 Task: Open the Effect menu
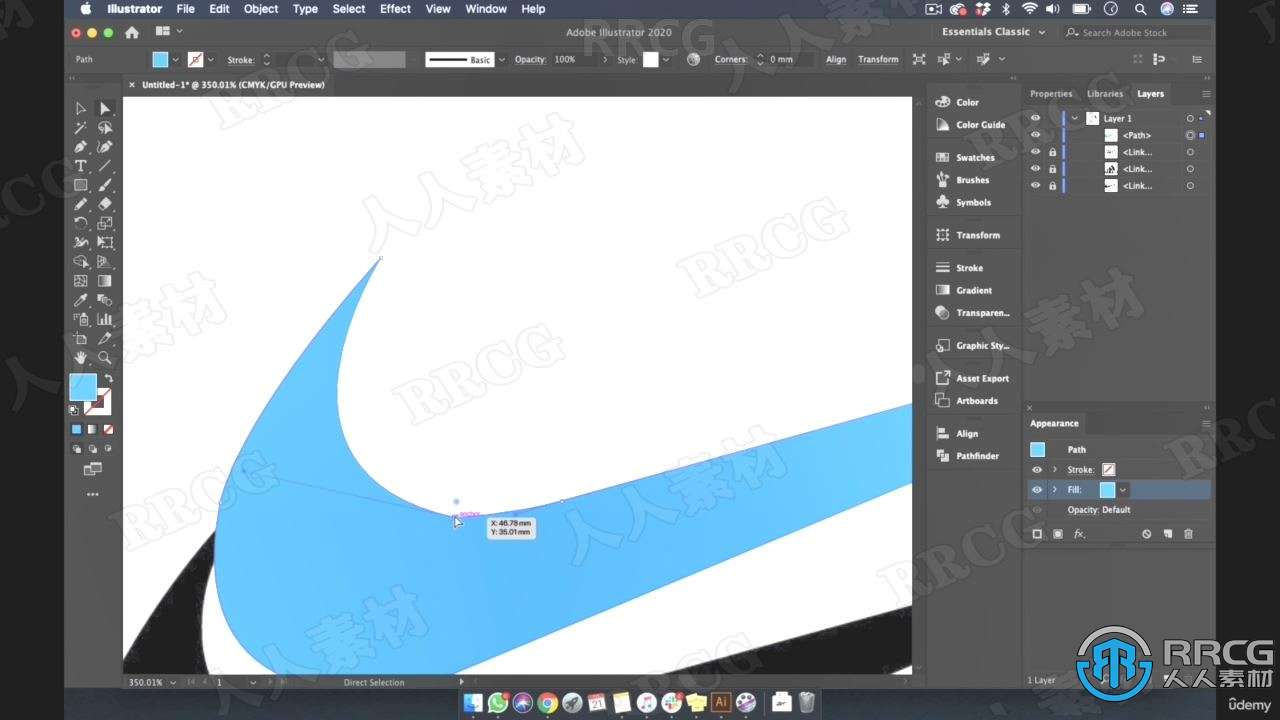[395, 9]
